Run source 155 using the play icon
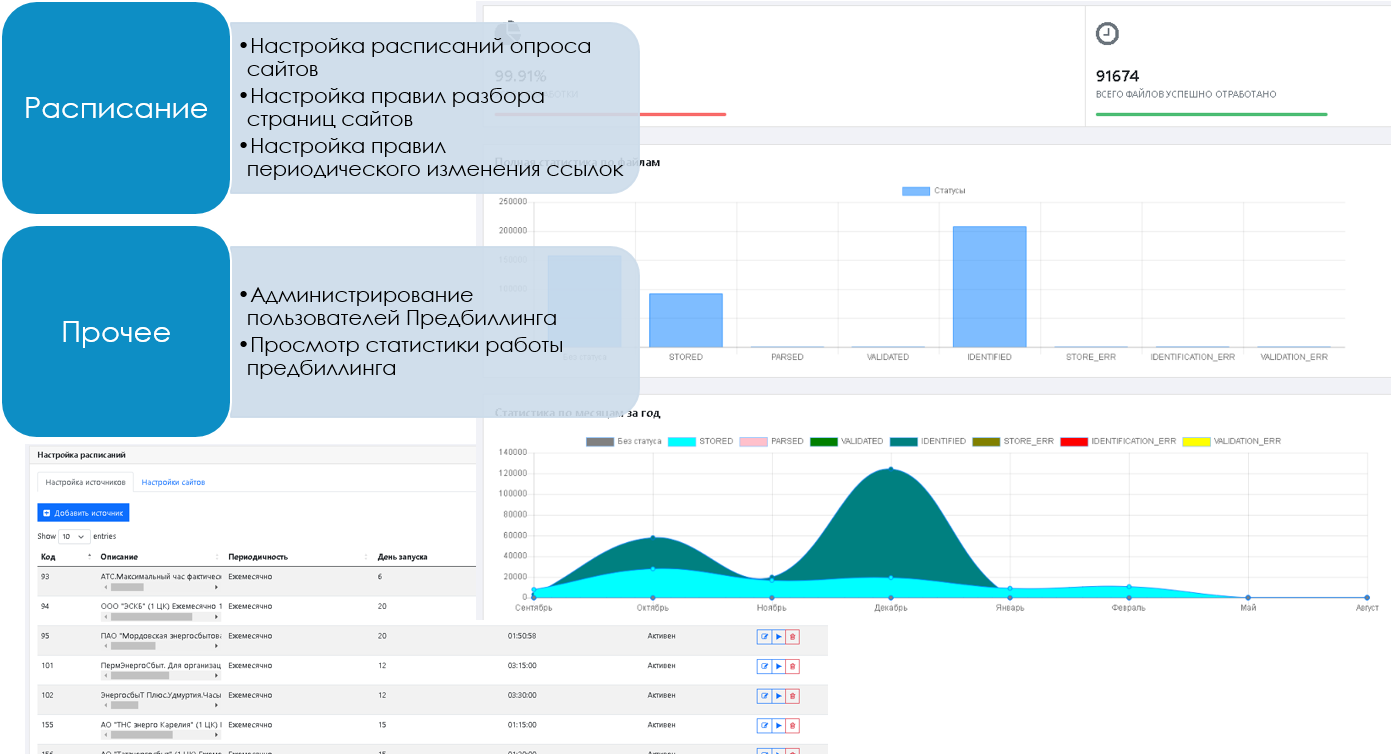 pos(779,725)
